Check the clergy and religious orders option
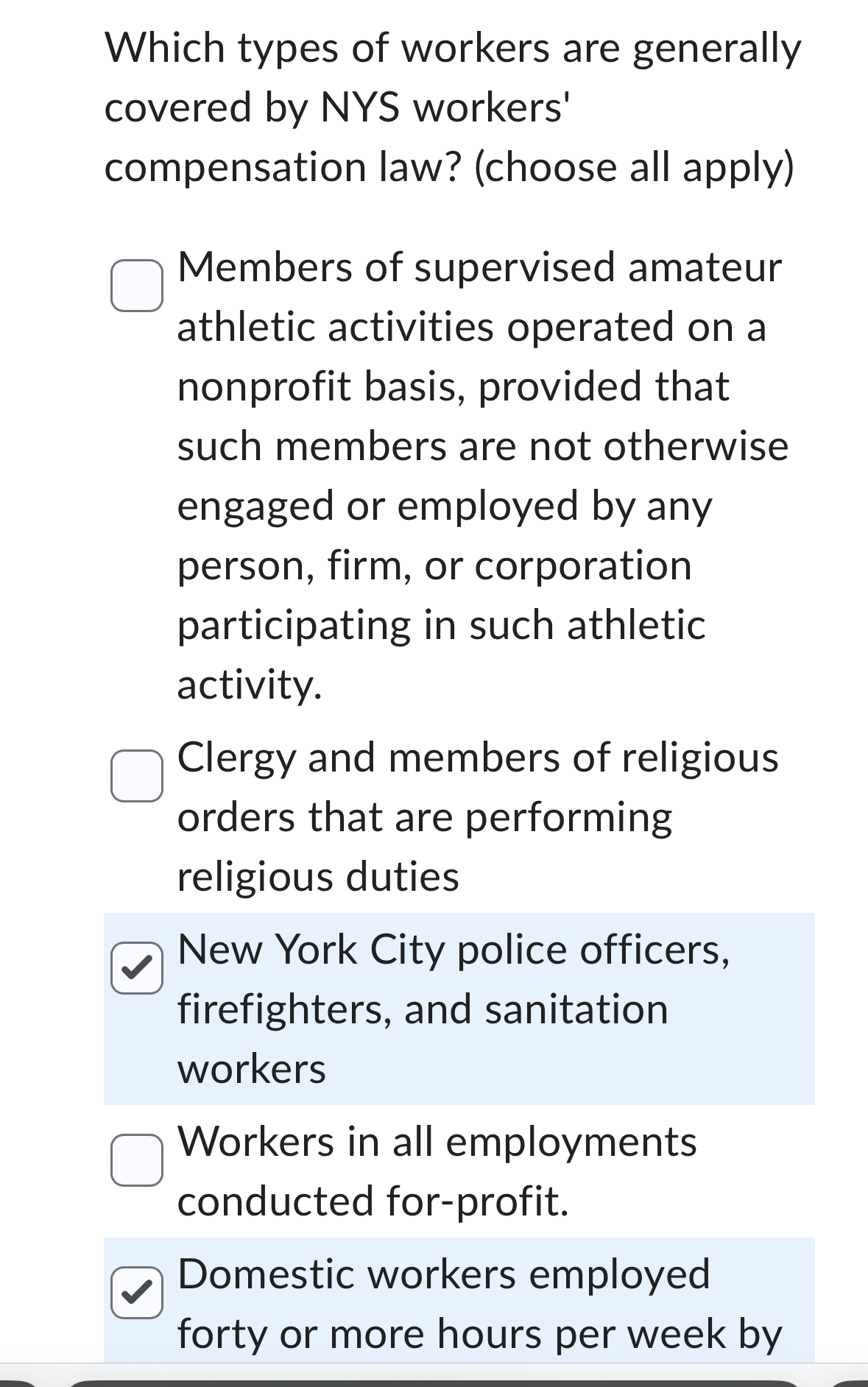 click(x=137, y=777)
